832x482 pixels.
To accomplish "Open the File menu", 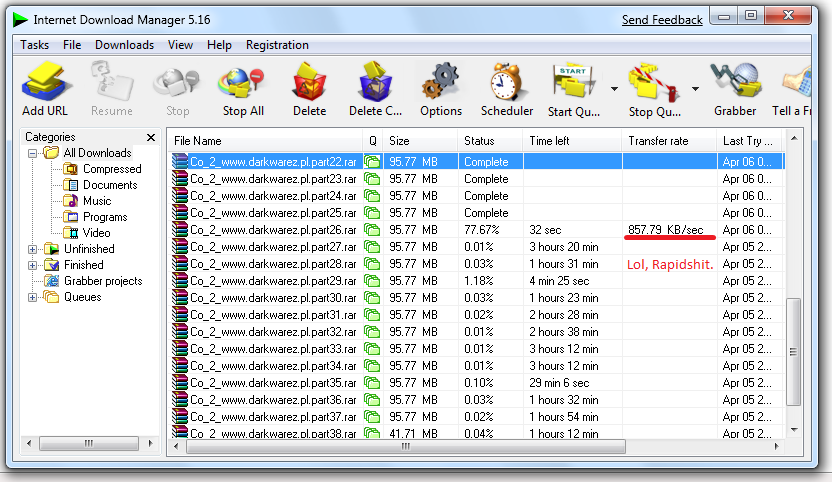I will click(72, 45).
